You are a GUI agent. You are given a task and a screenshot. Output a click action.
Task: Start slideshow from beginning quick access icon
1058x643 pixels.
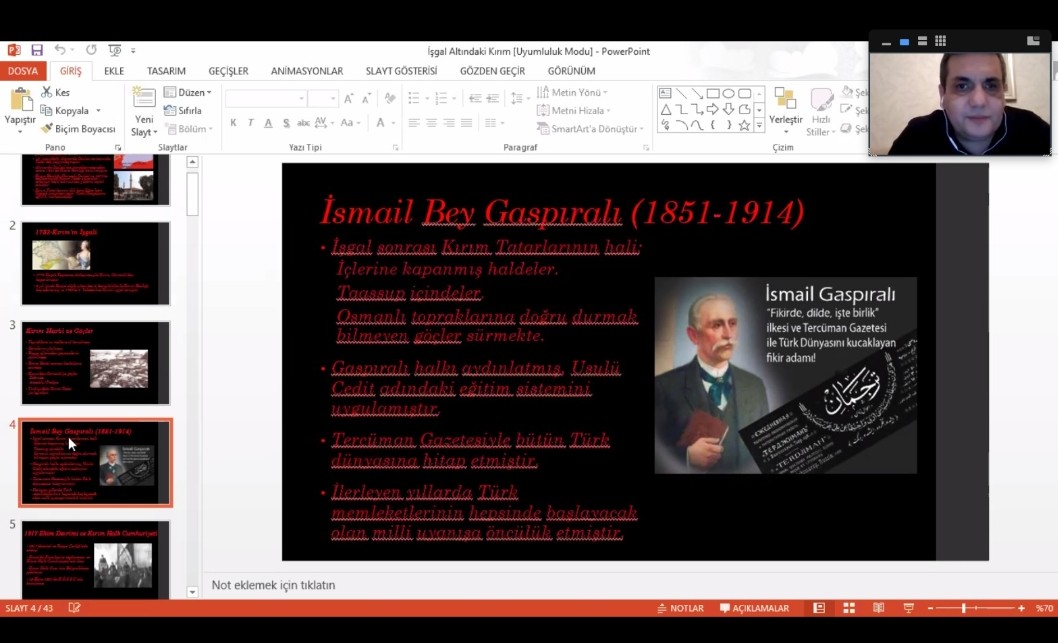(x=115, y=50)
